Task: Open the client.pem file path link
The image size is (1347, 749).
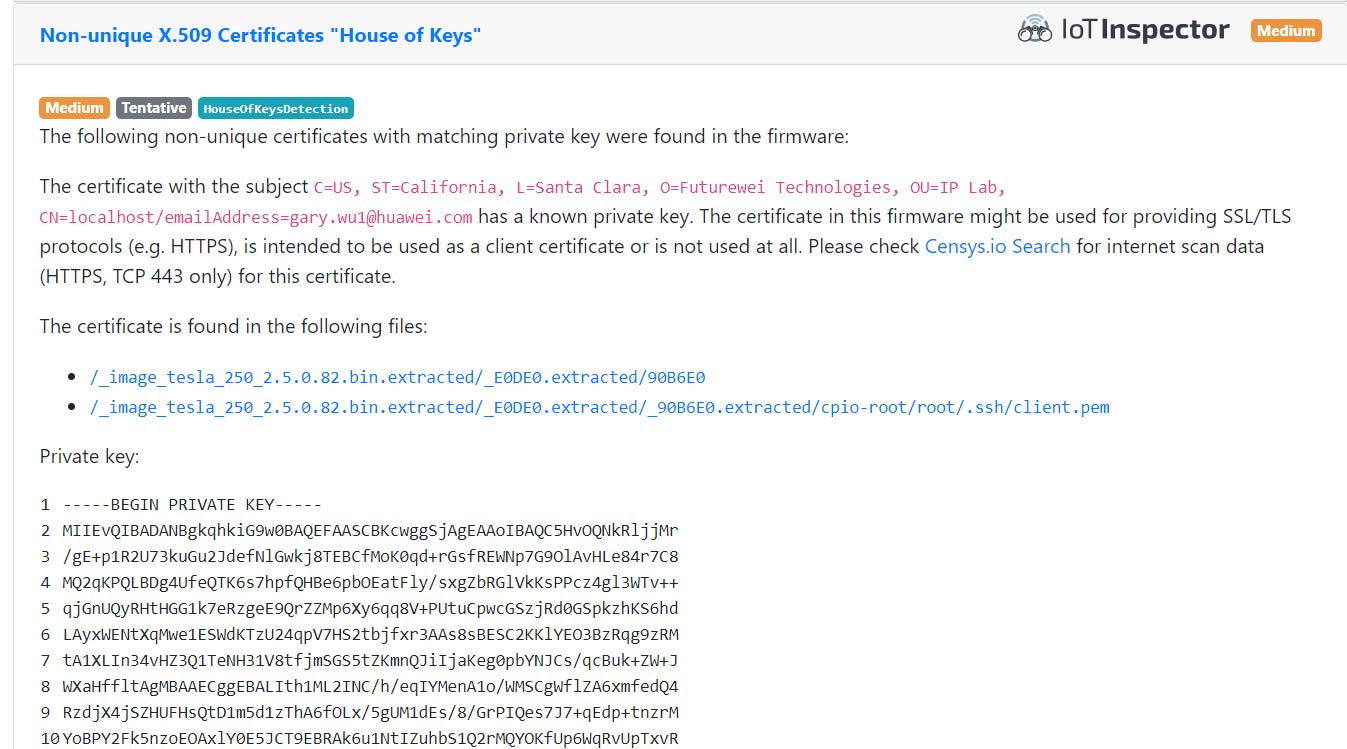Action: coord(600,407)
